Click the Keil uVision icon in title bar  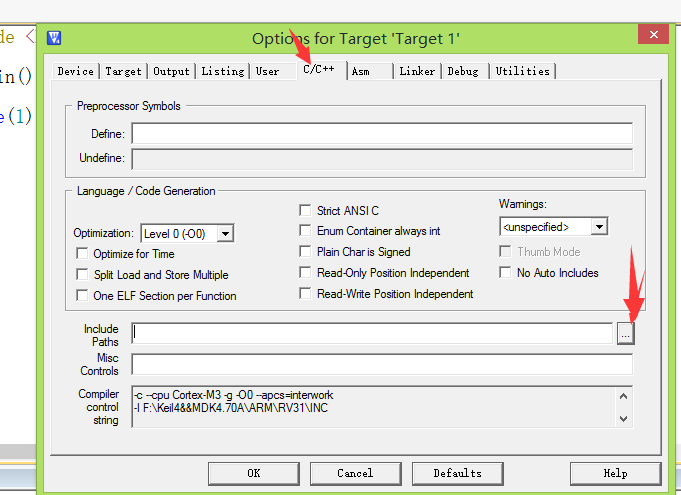tap(54, 38)
